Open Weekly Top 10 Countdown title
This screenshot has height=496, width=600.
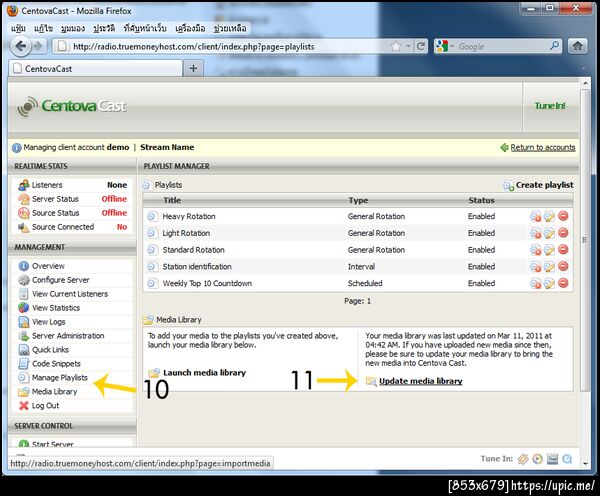(207, 283)
